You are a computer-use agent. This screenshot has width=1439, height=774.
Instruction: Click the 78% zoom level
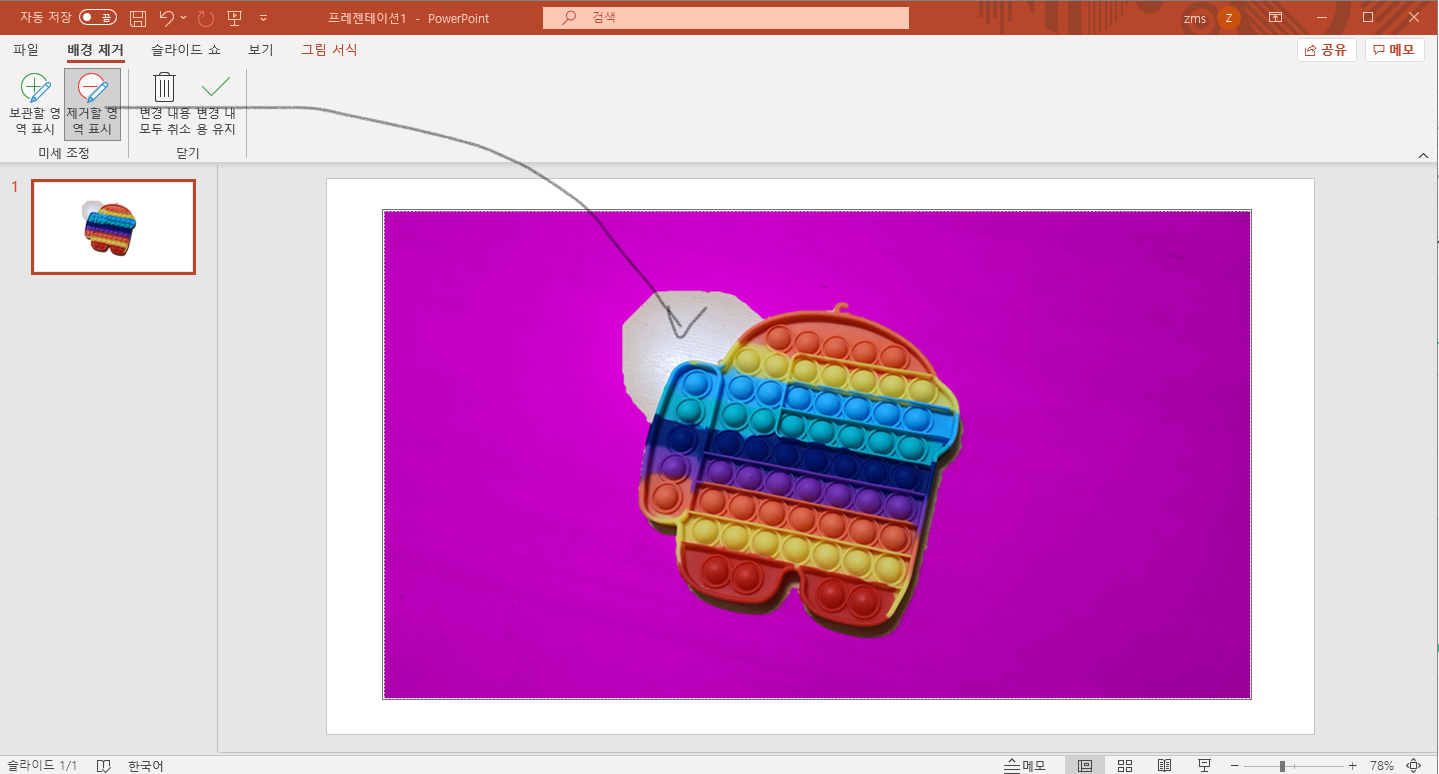point(1382,766)
